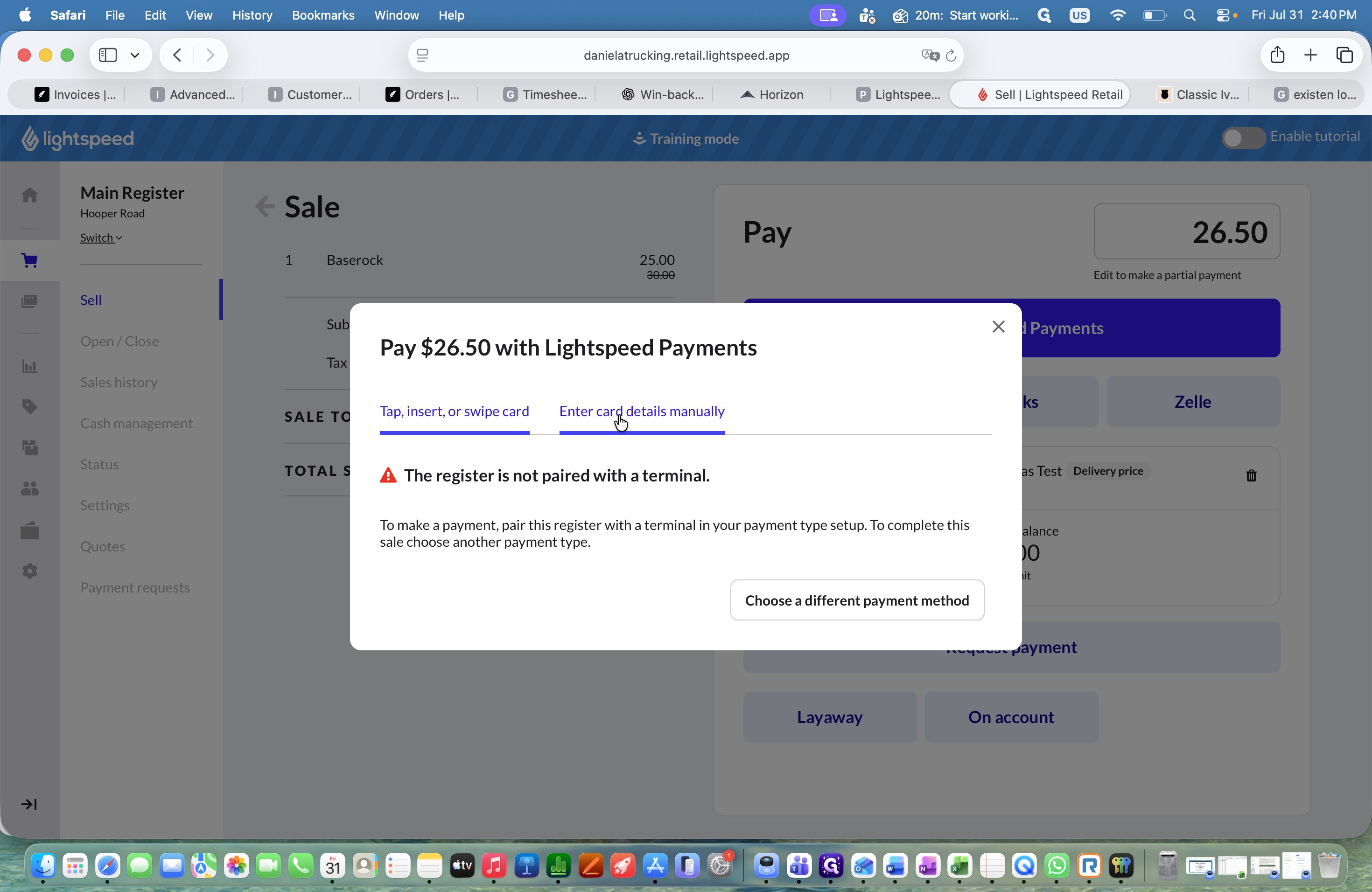Show the Safari tab overview
1372x892 pixels.
click(x=1344, y=55)
